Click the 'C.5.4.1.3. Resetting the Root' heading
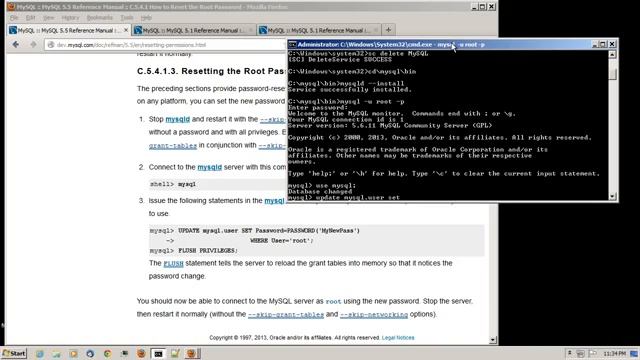The width and height of the screenshot is (640, 360). pyautogui.click(x=211, y=71)
